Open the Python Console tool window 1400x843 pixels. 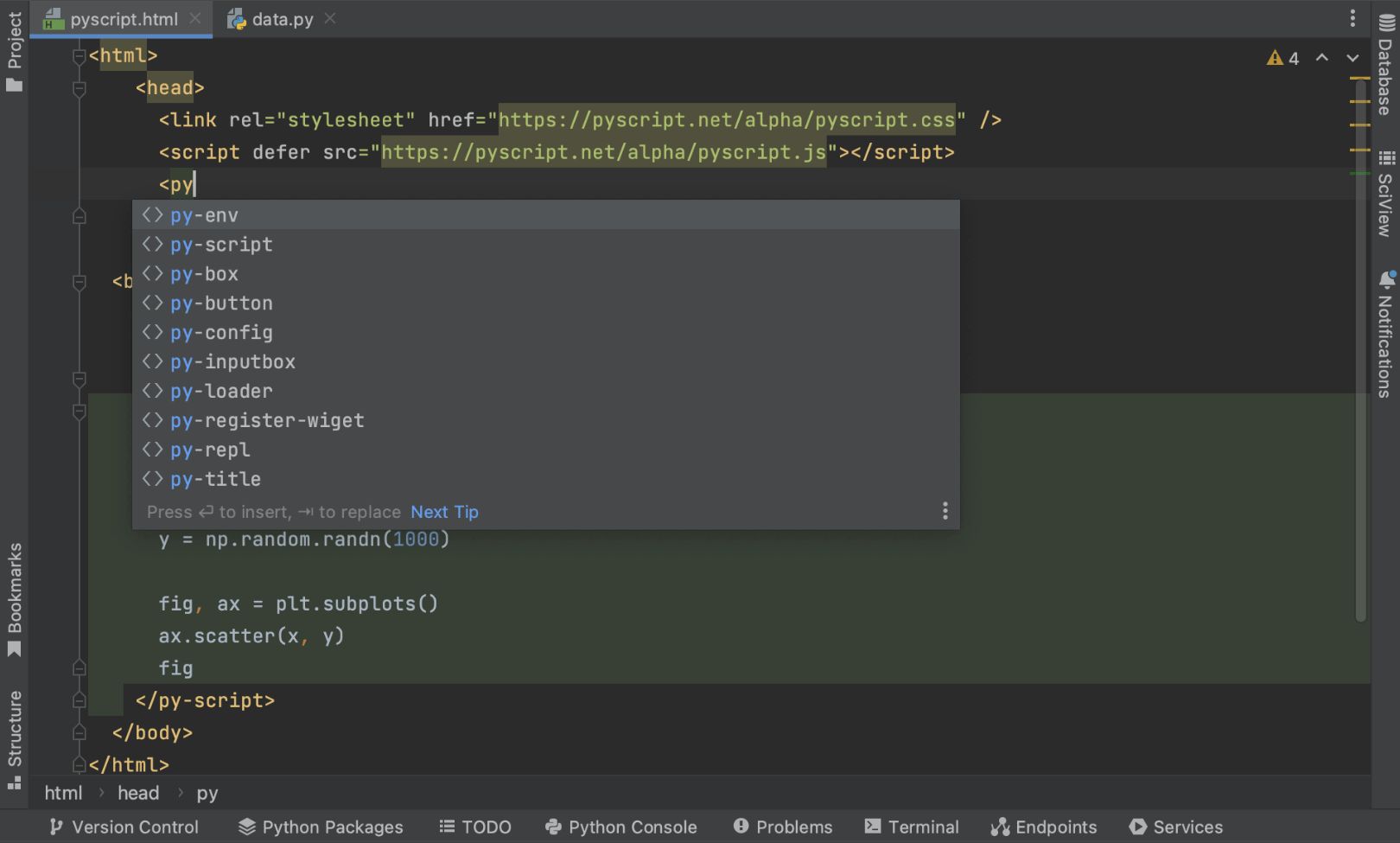pos(621,827)
